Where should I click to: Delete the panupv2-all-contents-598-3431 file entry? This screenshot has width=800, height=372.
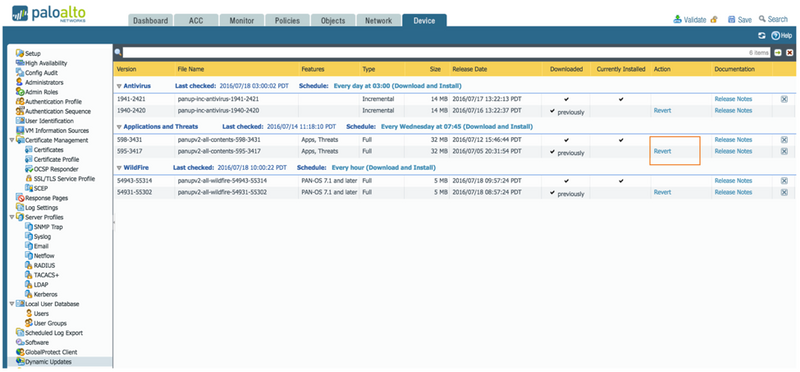click(784, 140)
